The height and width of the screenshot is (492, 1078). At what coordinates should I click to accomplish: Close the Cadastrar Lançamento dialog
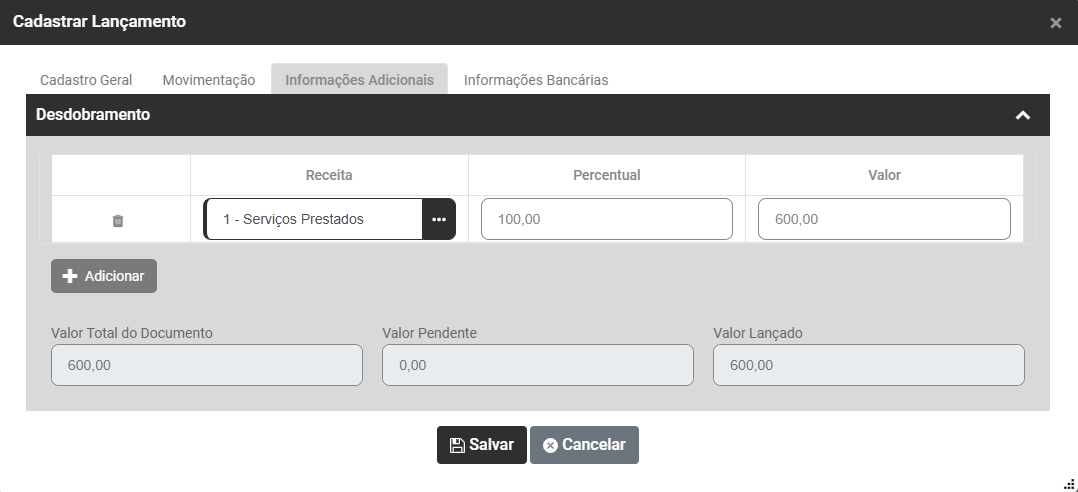pos(1055,23)
